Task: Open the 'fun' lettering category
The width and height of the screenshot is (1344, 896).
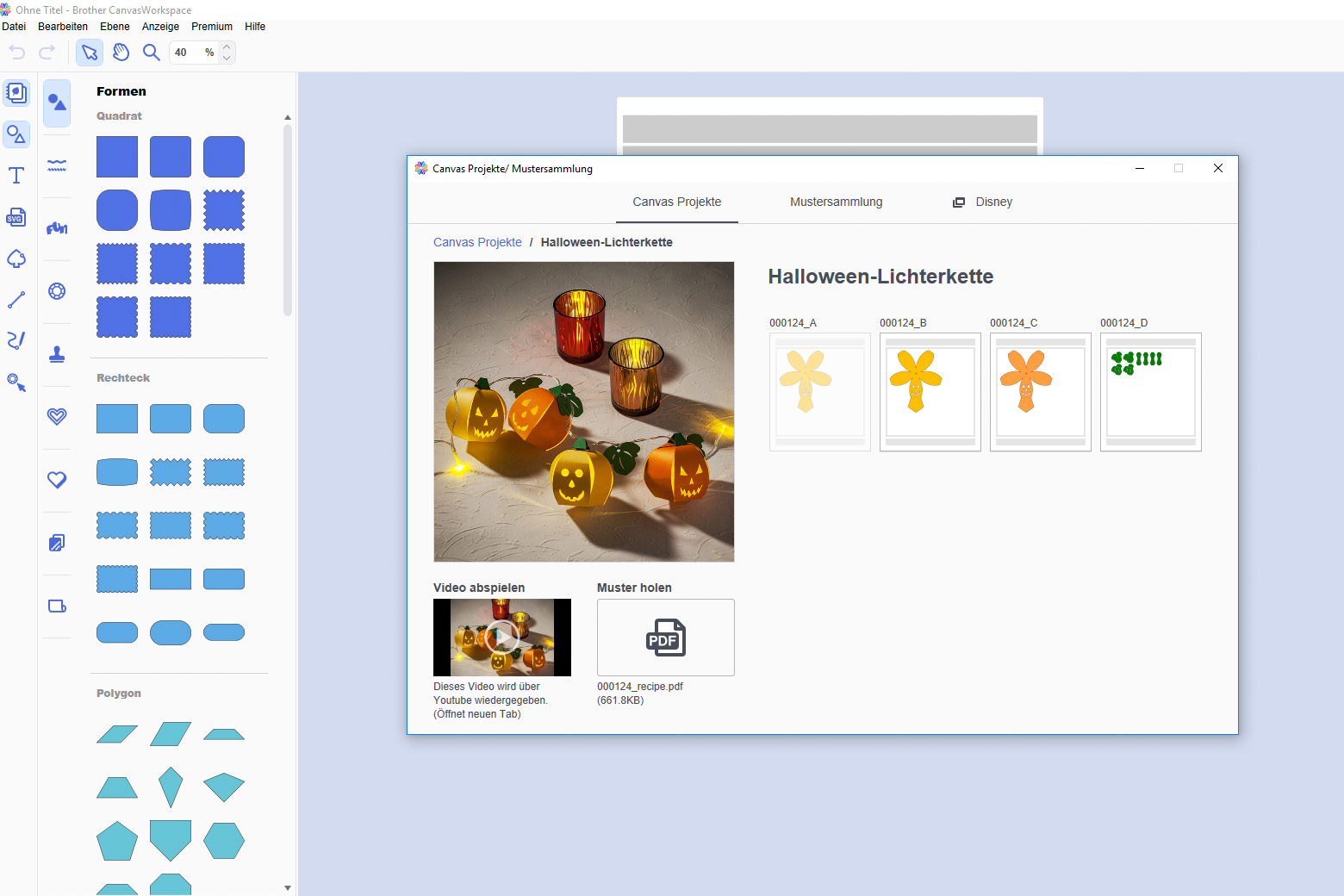Action: (x=57, y=228)
